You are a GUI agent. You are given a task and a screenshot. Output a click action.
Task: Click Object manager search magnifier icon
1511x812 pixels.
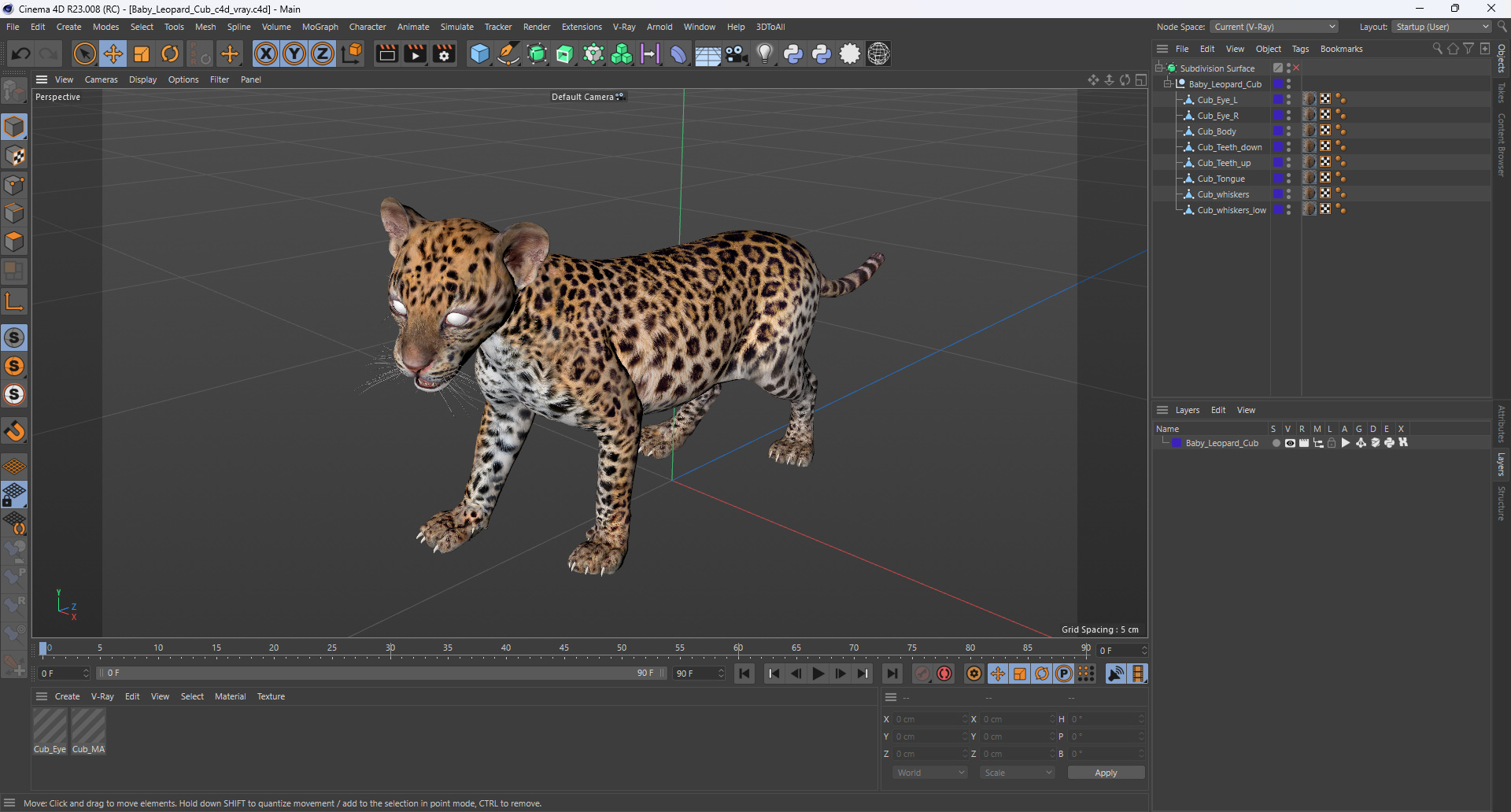tap(1437, 49)
